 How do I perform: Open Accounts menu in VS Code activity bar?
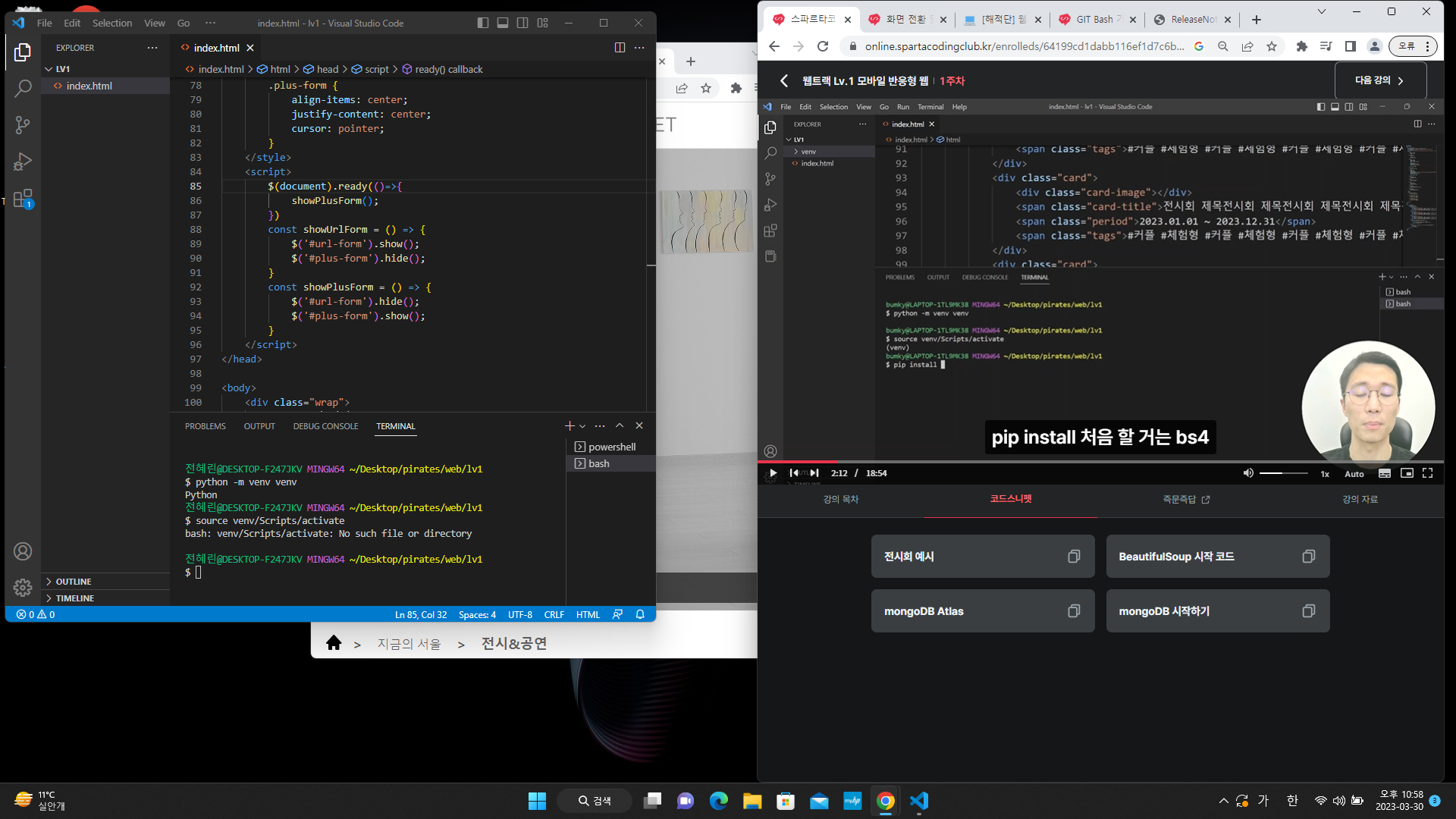23,551
